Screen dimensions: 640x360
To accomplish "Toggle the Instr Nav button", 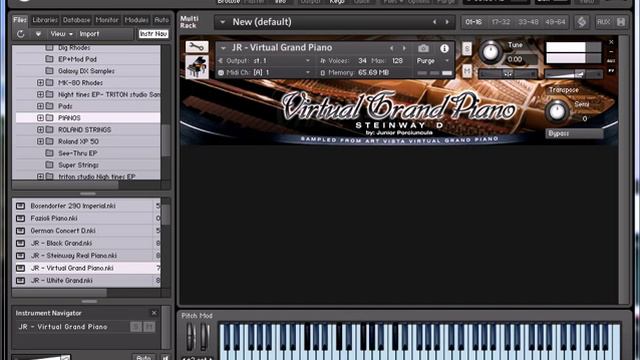I will [x=153, y=34].
